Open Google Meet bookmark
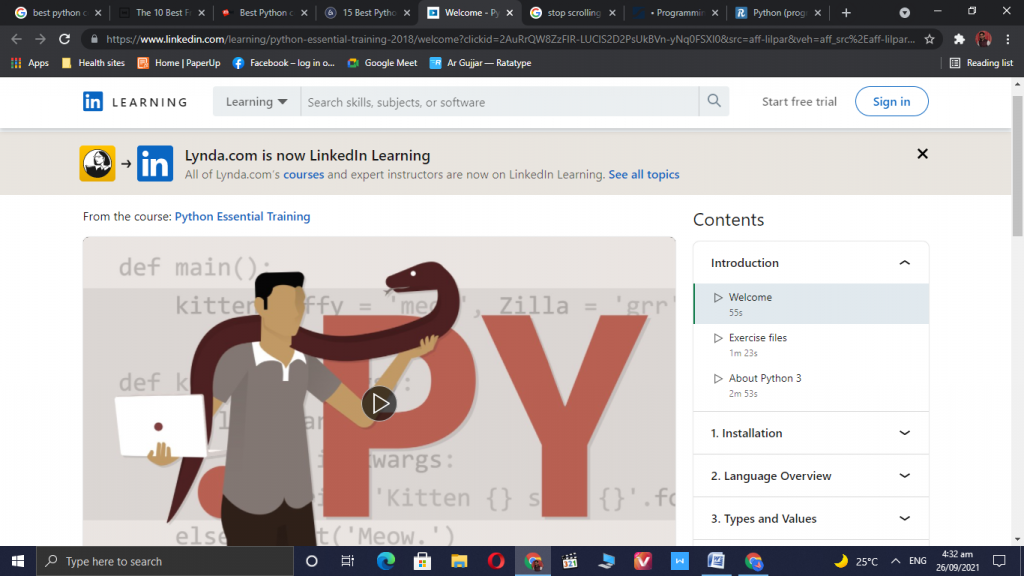The image size is (1024, 576). click(x=383, y=63)
